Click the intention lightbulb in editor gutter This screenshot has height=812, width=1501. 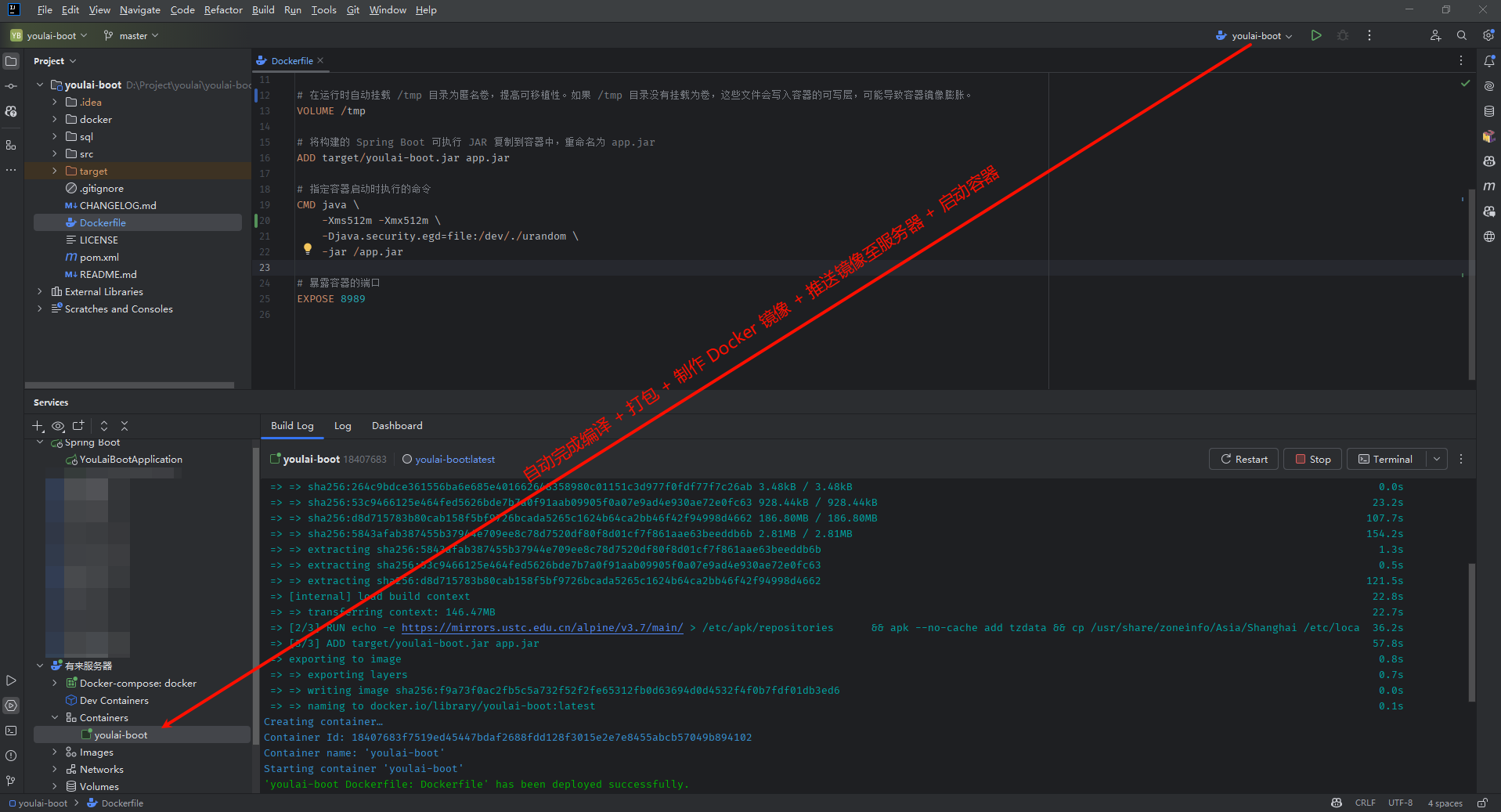[x=308, y=249]
